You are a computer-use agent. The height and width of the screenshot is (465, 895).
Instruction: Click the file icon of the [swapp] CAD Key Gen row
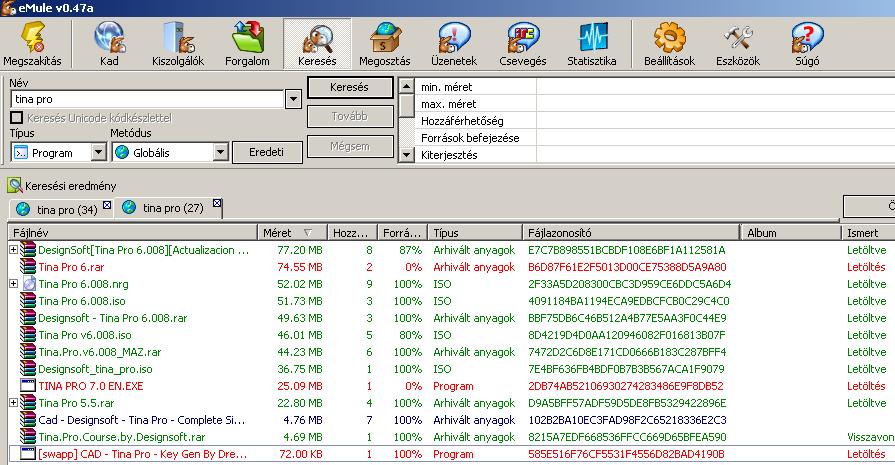click(28, 454)
